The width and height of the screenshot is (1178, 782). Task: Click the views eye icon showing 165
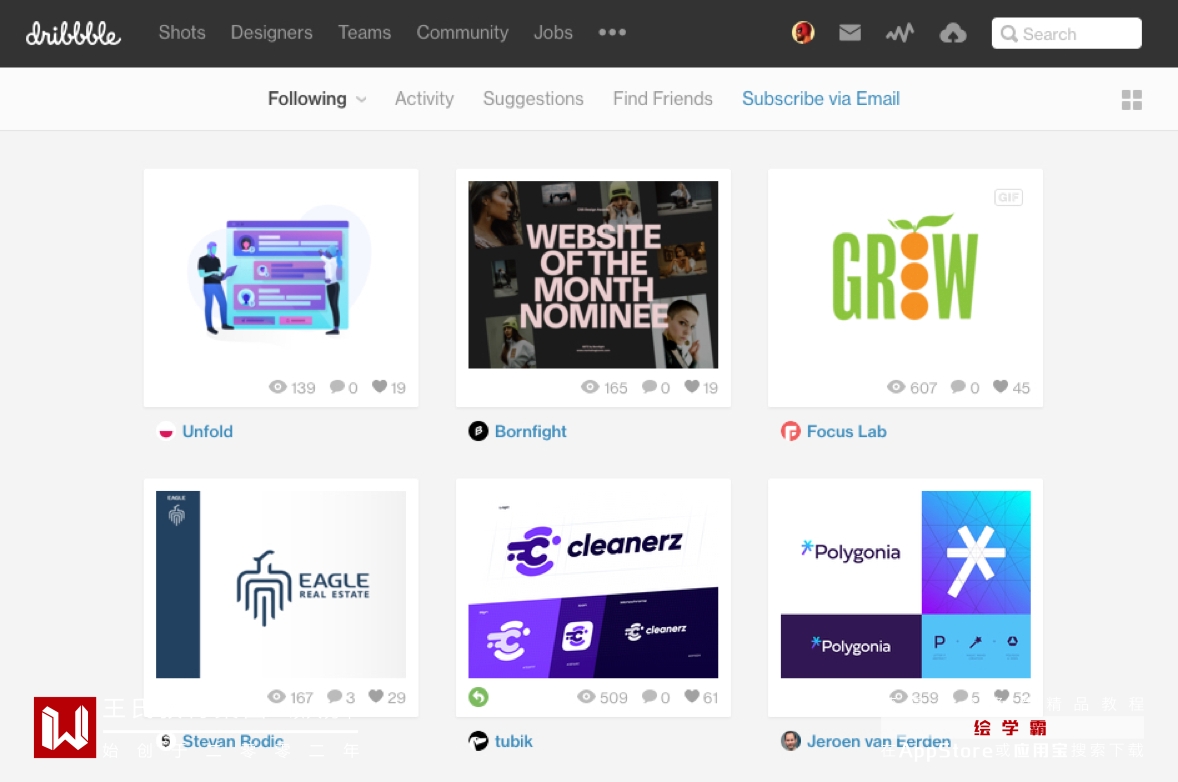pos(590,386)
